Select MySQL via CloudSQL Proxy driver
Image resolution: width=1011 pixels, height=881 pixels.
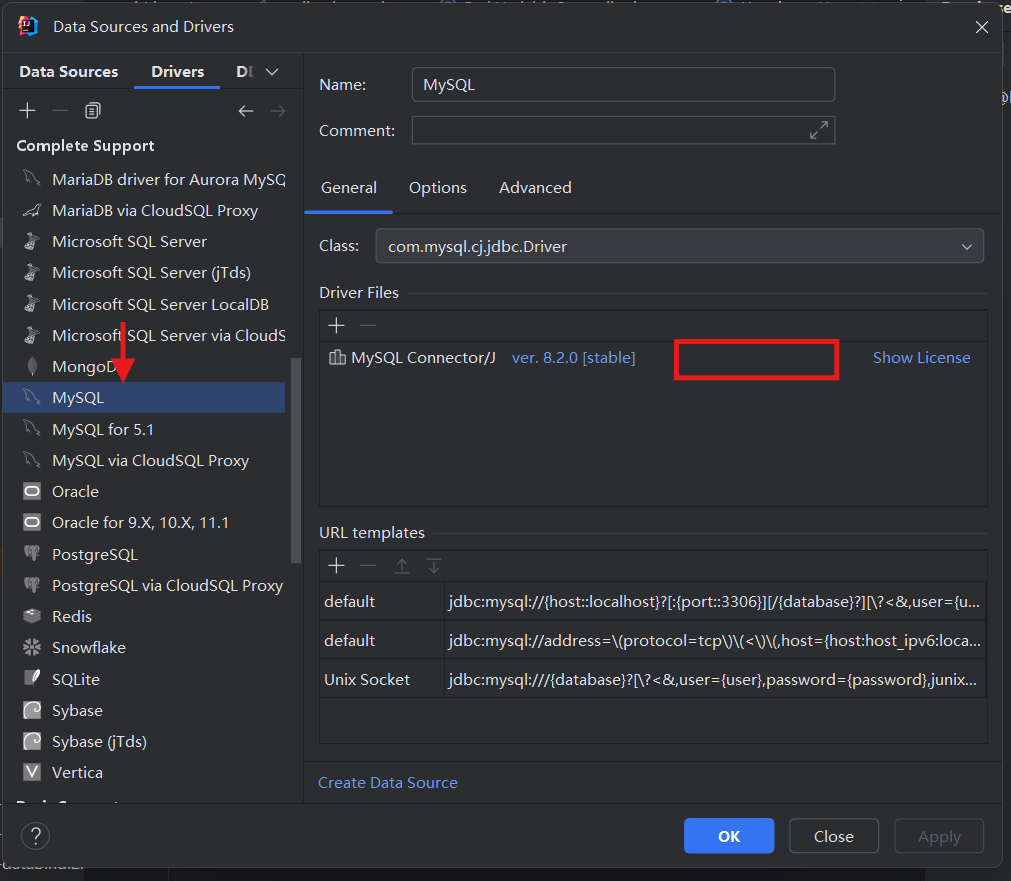pyautogui.click(x=144, y=460)
